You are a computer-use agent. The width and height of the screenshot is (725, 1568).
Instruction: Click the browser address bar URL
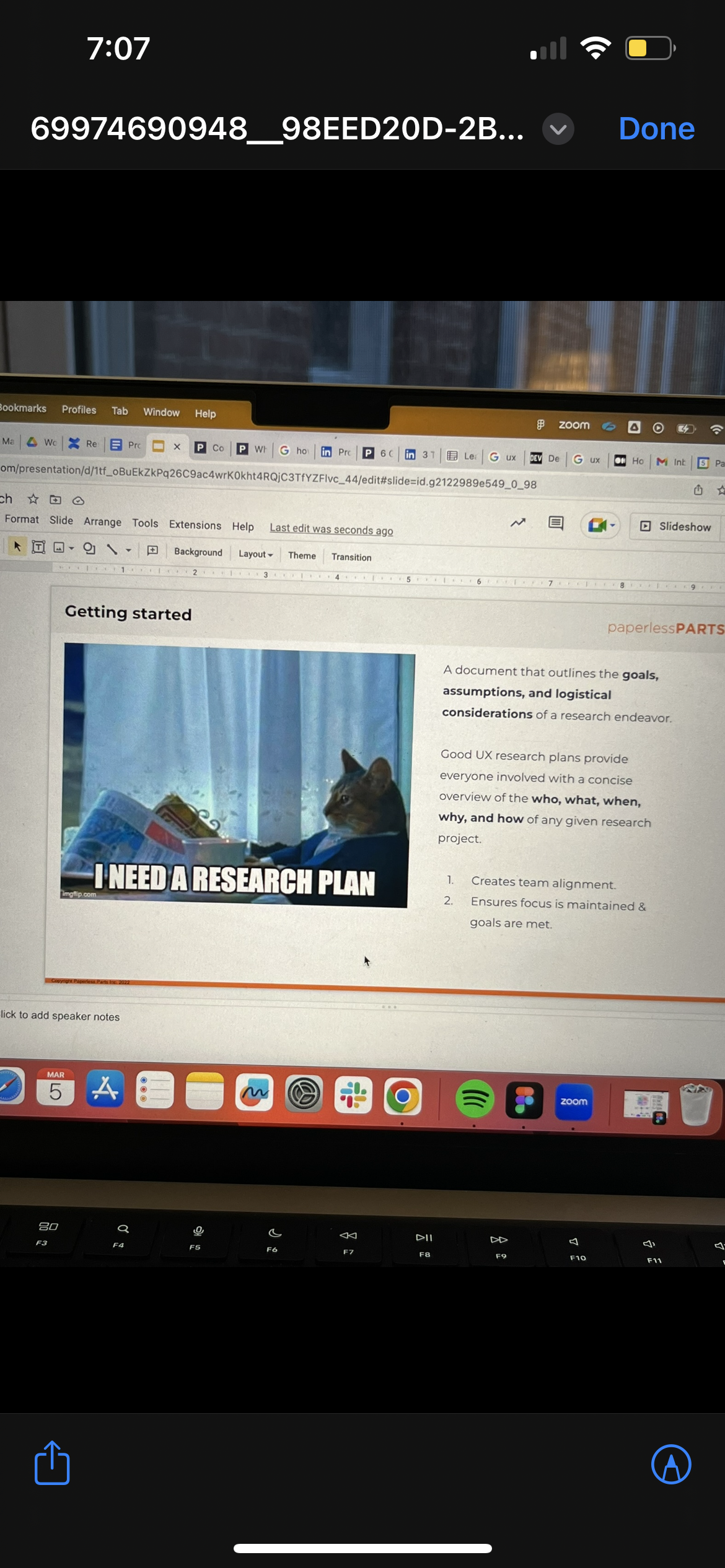(268, 477)
